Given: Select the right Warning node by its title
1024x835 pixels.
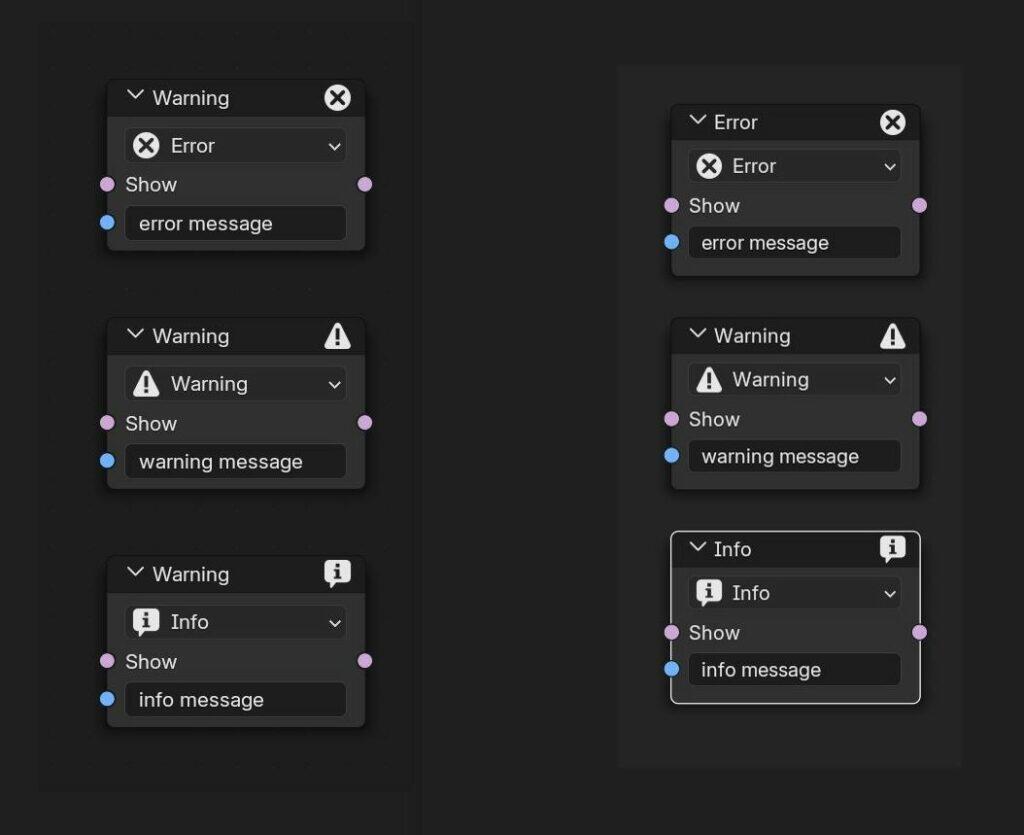Looking at the screenshot, I should coord(752,336).
